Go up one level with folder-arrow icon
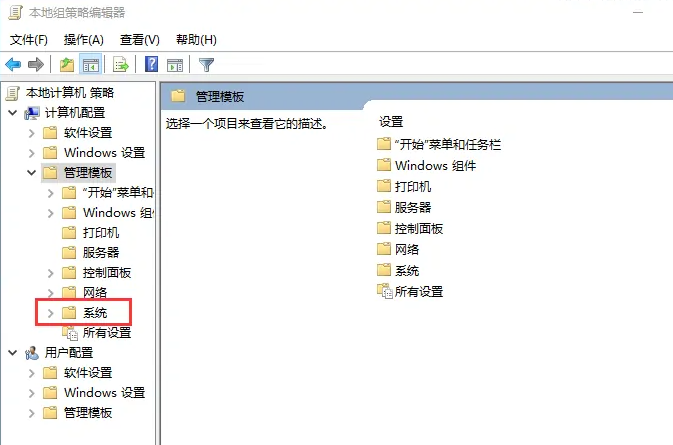 click(x=67, y=65)
